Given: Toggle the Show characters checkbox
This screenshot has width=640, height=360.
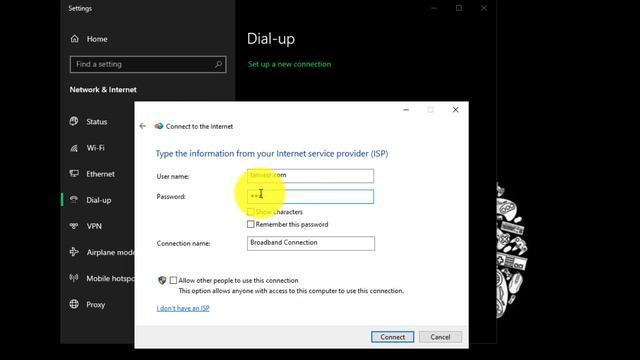Looking at the screenshot, I should [x=251, y=211].
